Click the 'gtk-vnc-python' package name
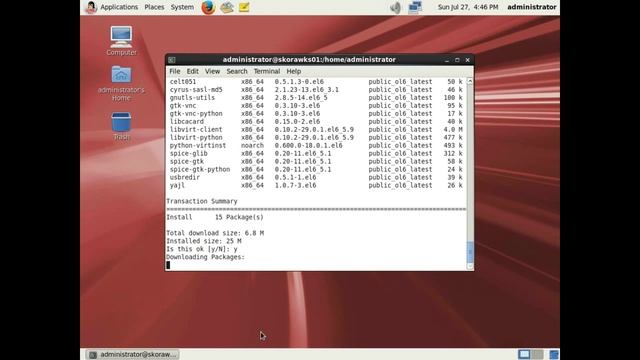The image size is (640, 360). click(196, 113)
